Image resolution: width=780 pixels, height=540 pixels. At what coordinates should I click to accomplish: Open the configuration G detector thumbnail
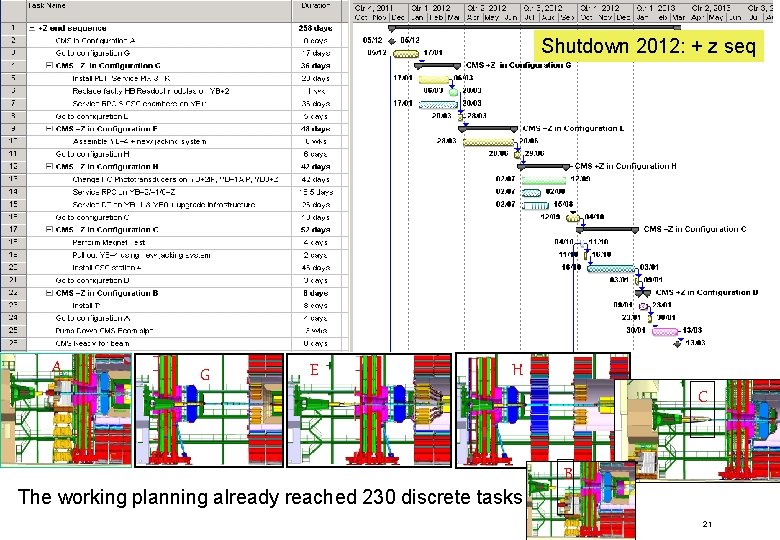tap(209, 410)
